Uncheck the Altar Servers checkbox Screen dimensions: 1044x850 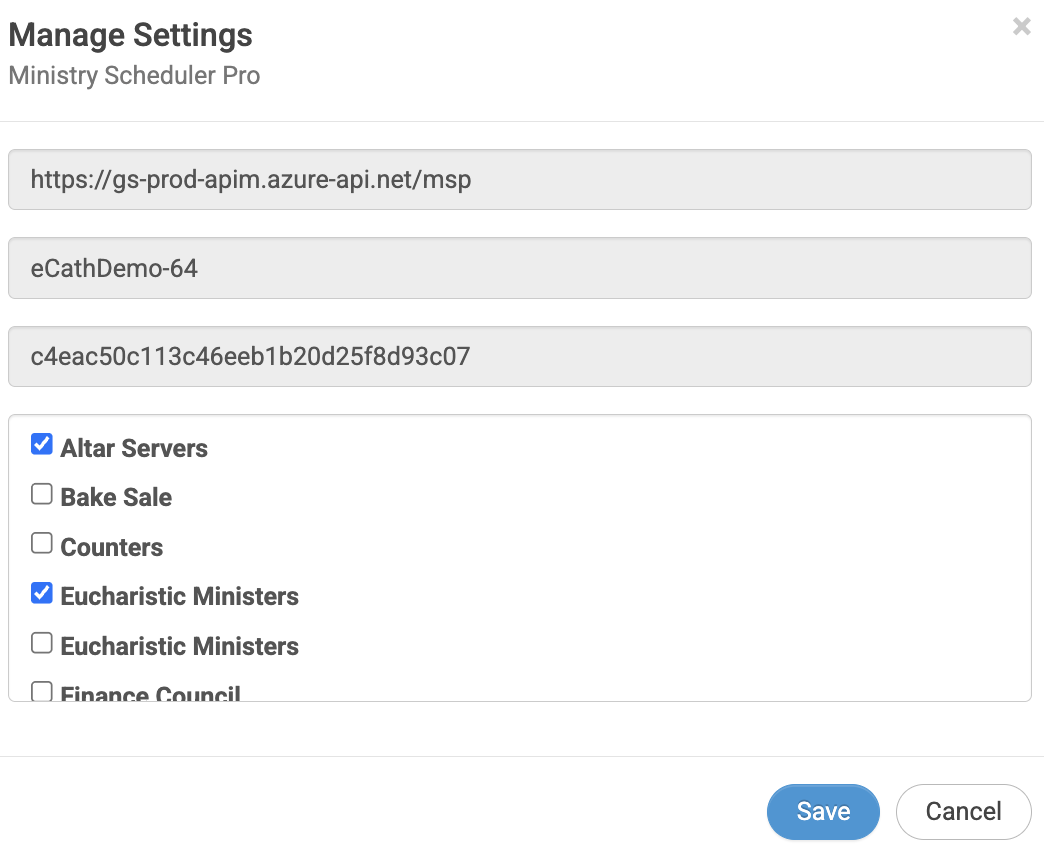point(42,445)
